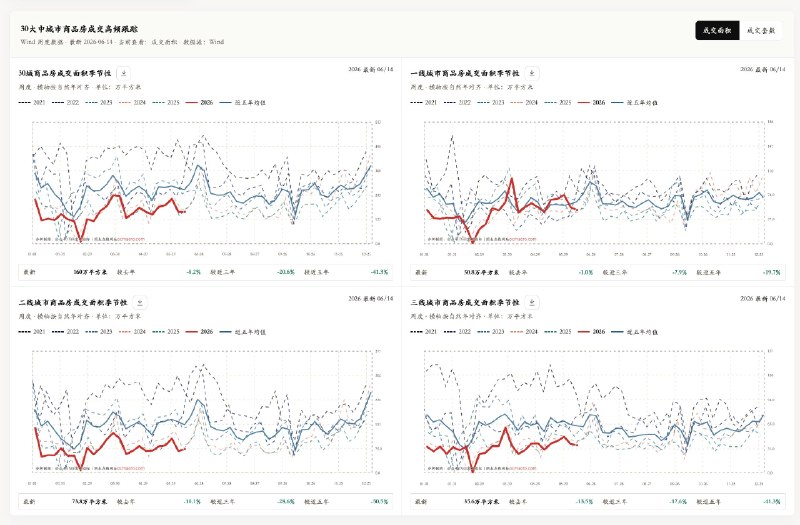Switch to the 成交套数 tab
Image resolution: width=800 pixels, height=525 pixels.
pyautogui.click(x=760, y=31)
